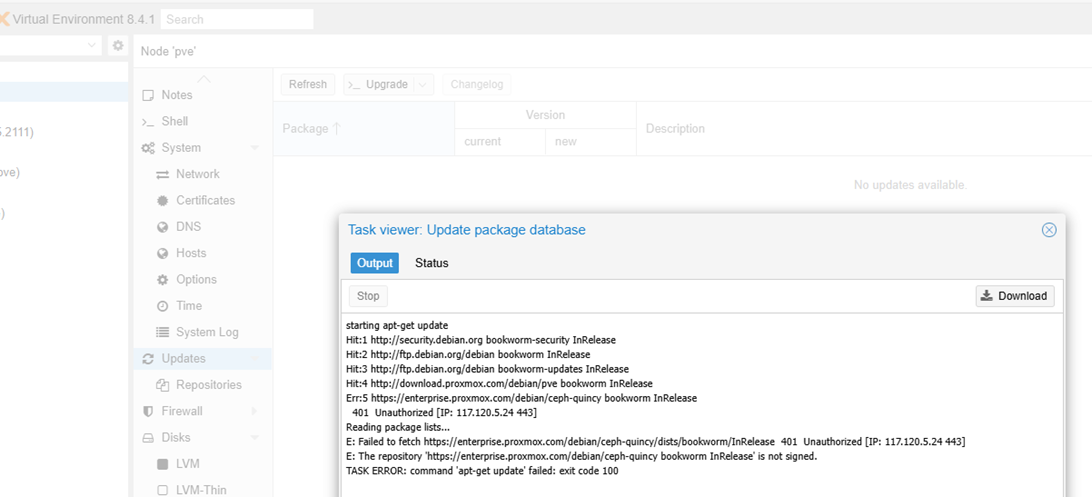This screenshot has height=497, width=1092.
Task: Click the 'current' version column header
Action: coord(500,141)
